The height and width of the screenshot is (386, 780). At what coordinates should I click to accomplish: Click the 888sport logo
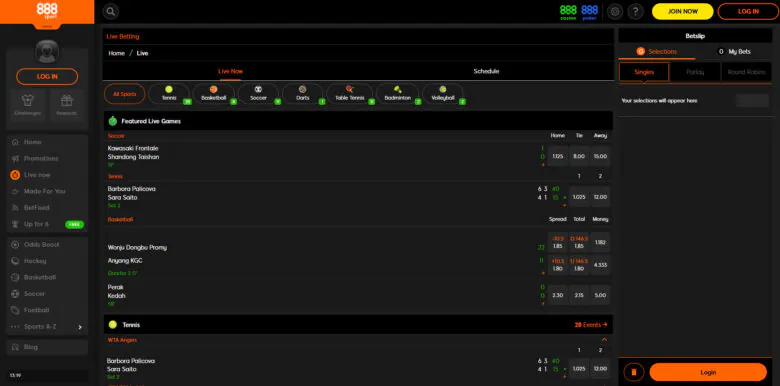47,11
